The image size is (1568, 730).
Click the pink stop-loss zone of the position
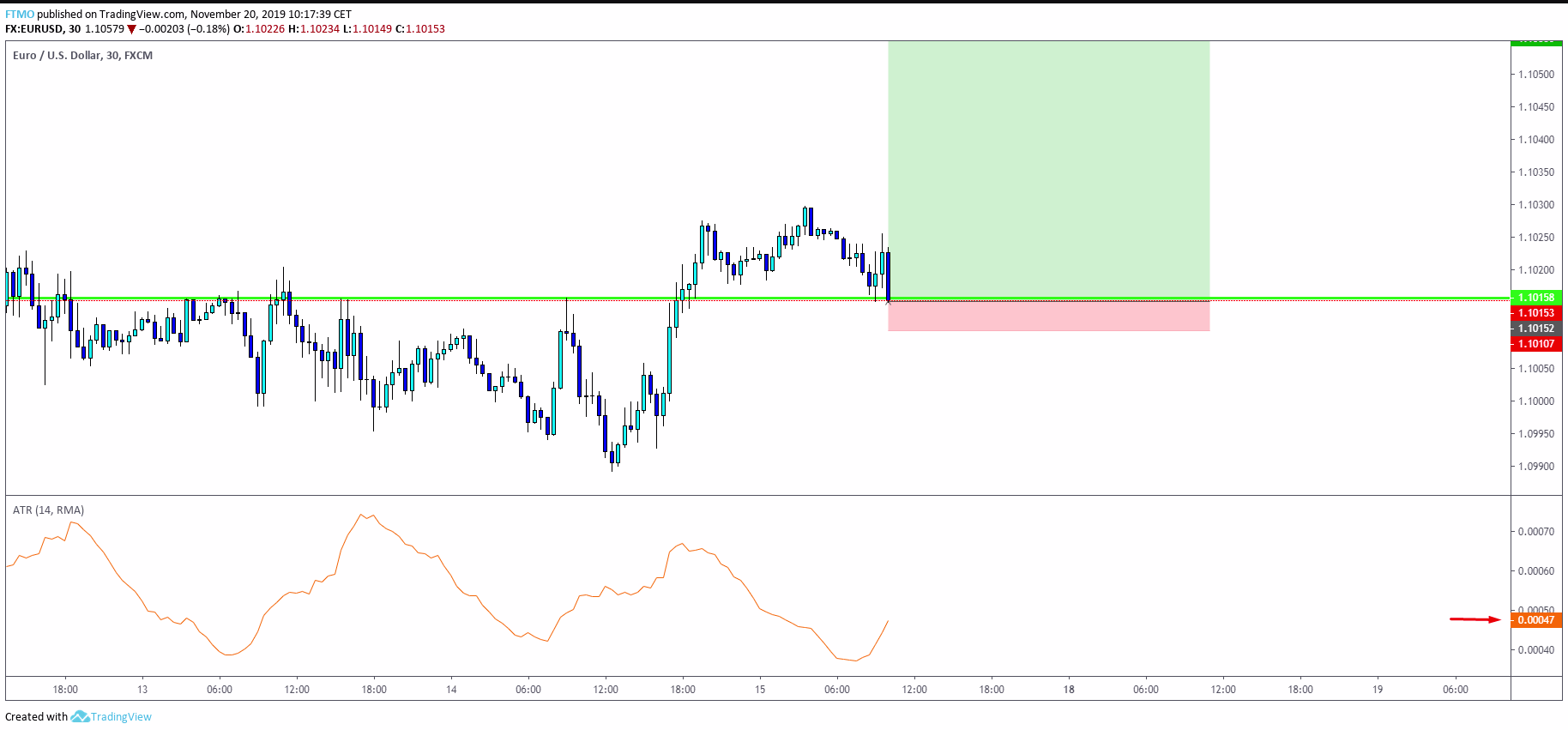point(1048,316)
